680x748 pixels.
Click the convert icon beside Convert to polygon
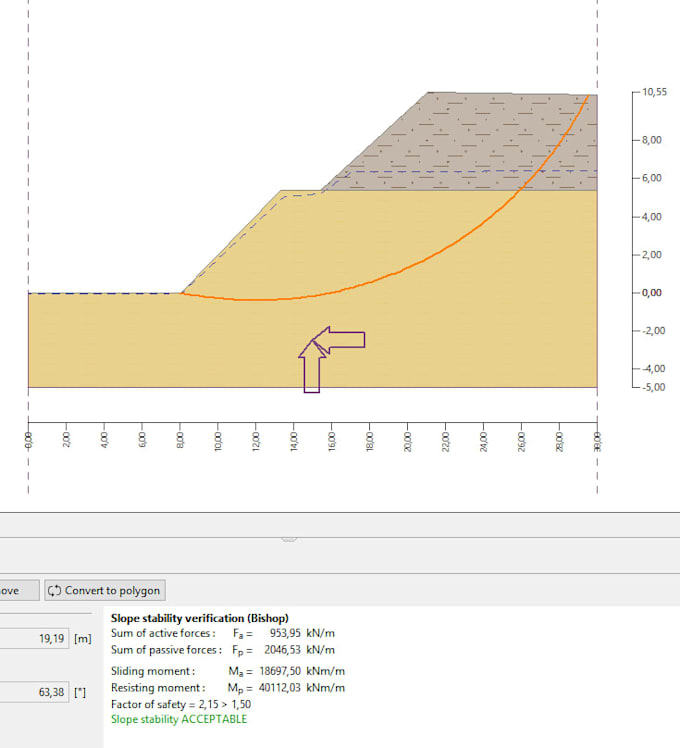(54, 590)
